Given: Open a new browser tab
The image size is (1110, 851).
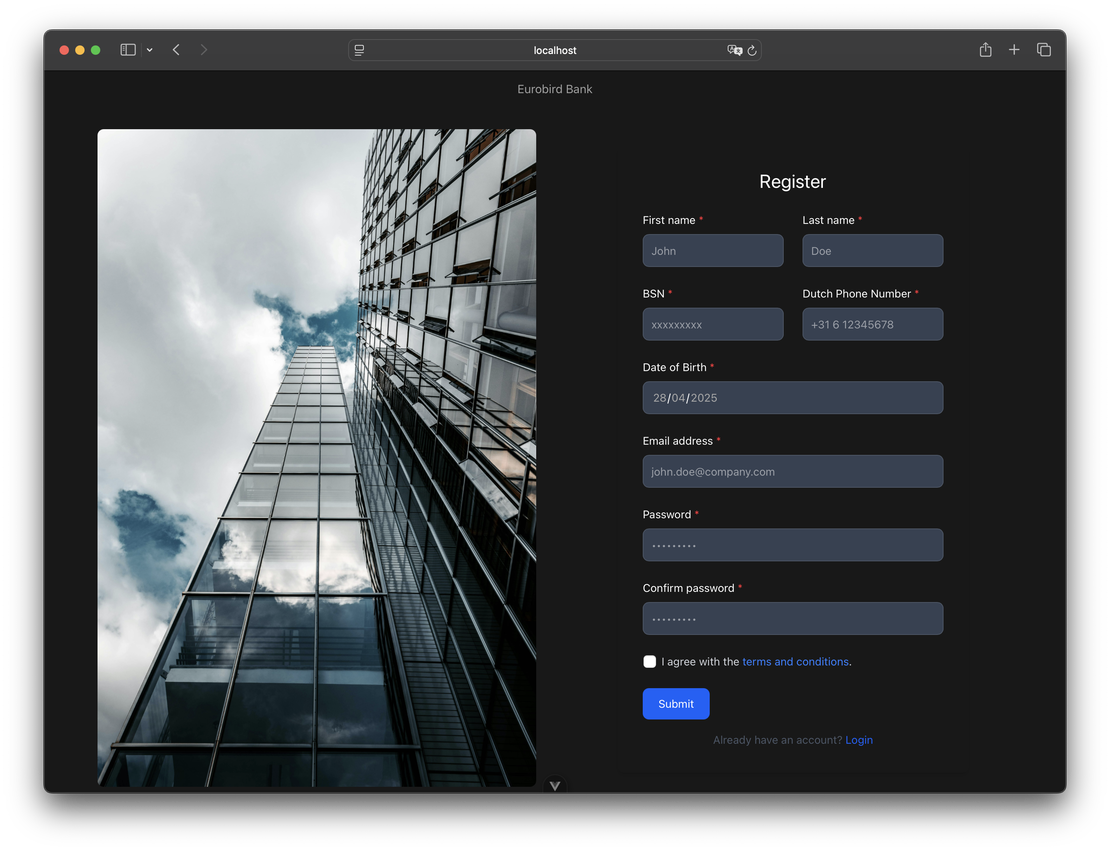Looking at the screenshot, I should (x=1014, y=49).
